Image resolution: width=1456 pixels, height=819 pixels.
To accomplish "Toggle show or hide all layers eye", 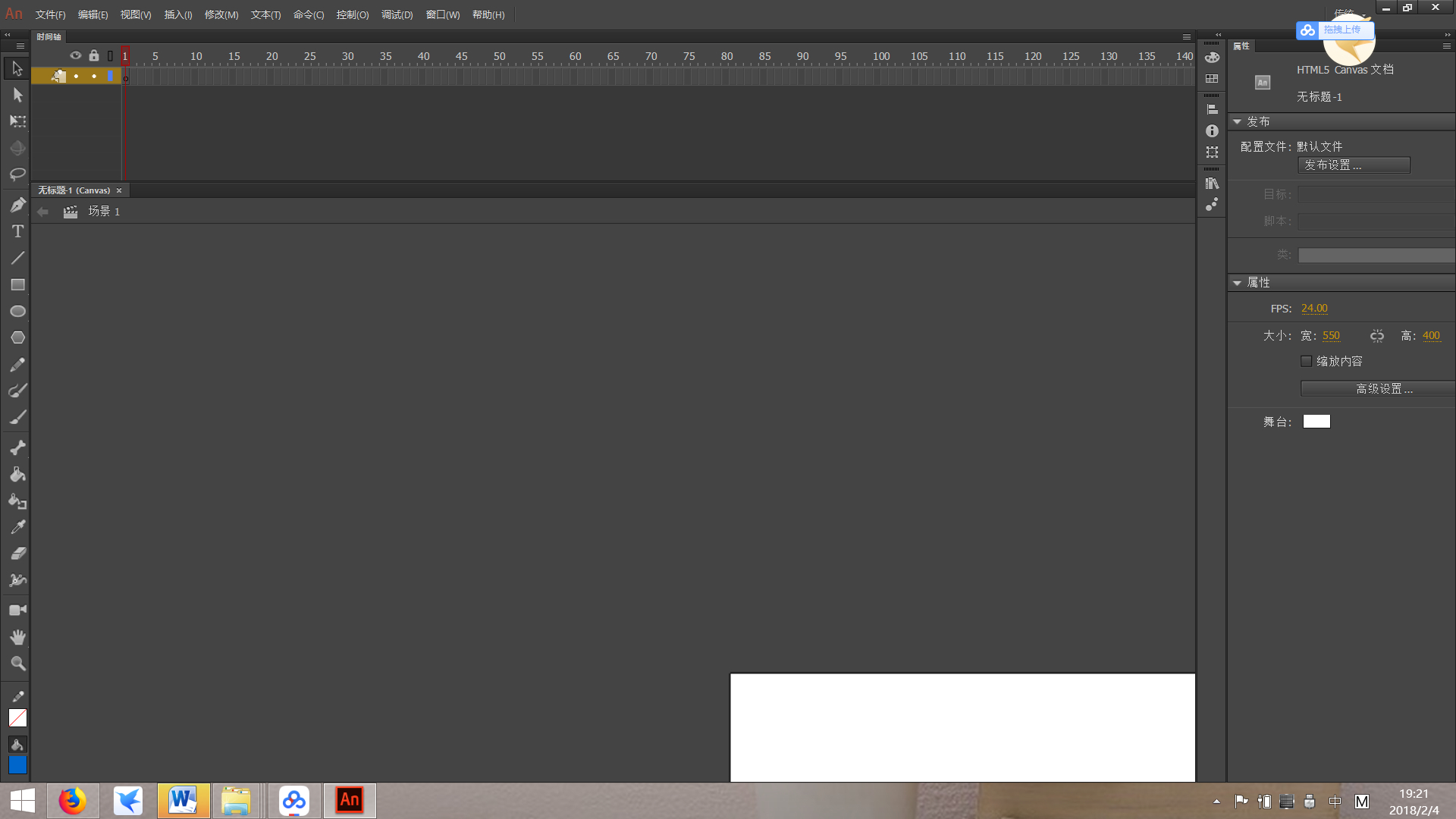I will click(x=75, y=55).
